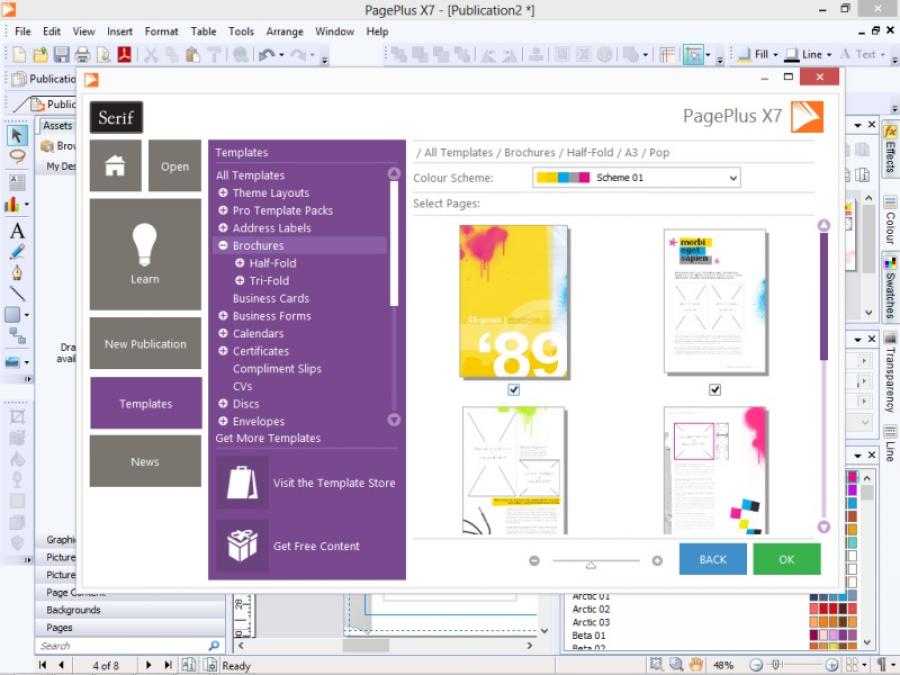The image size is (900, 675).
Task: Click the blue BACK button
Action: pos(713,559)
